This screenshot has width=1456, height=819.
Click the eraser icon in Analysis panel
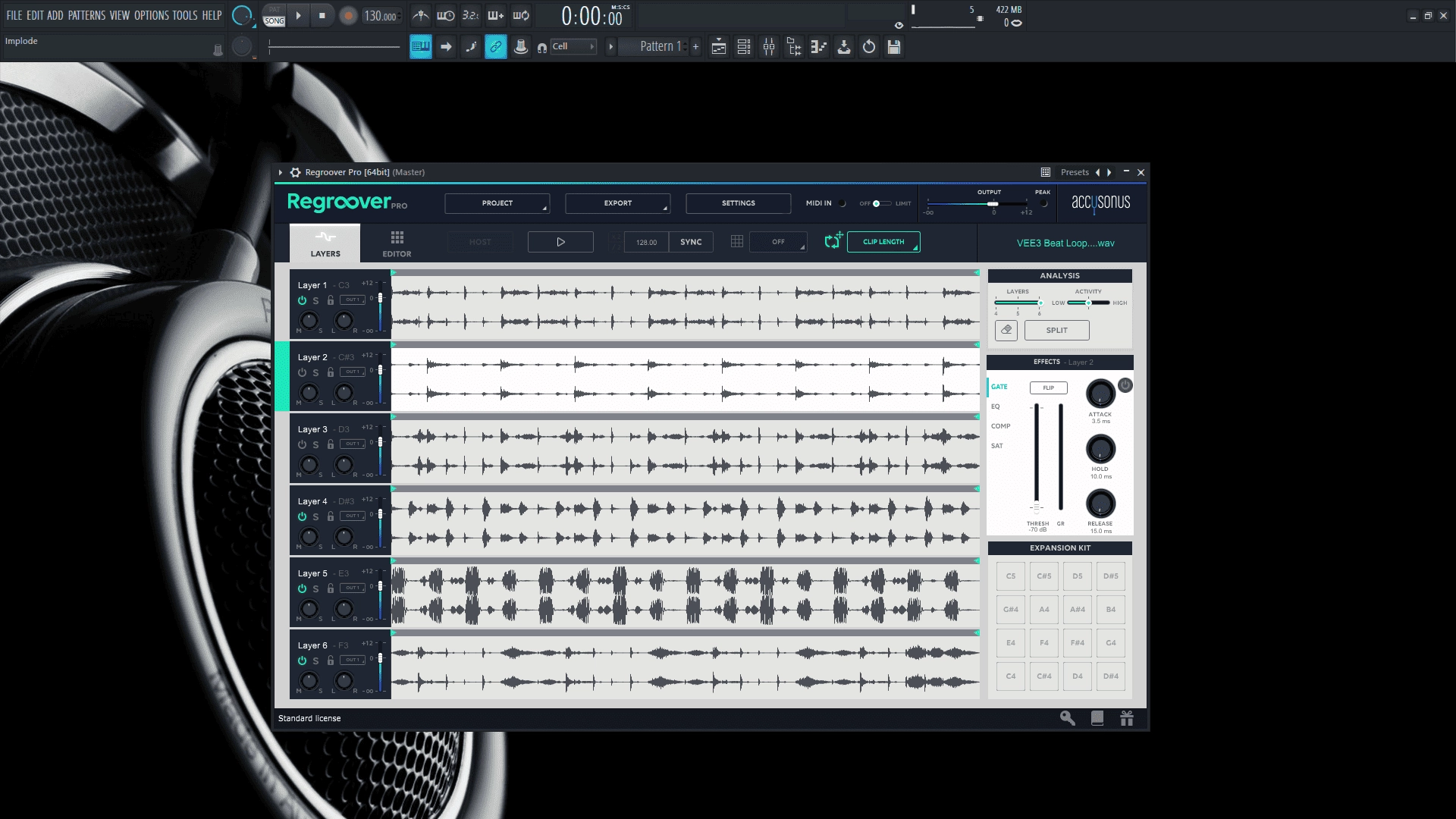pos(1006,330)
